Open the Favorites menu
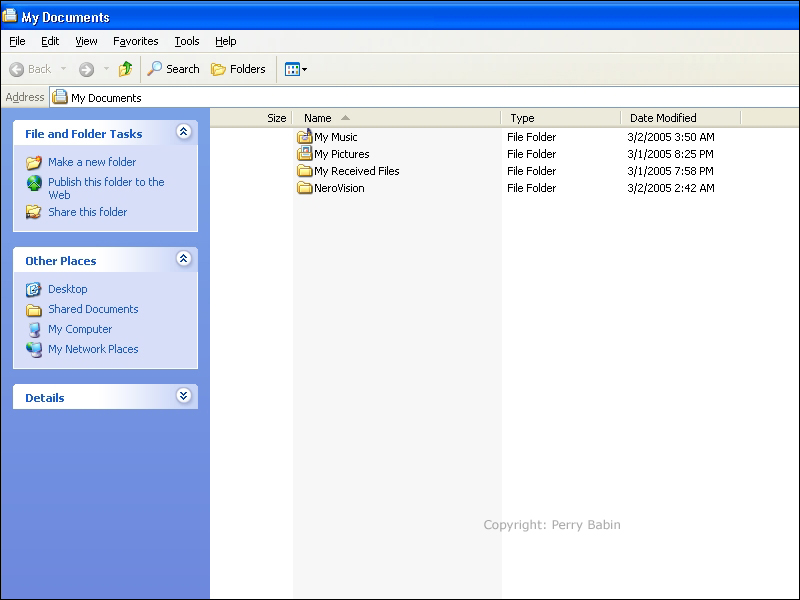The image size is (800, 600). click(136, 41)
